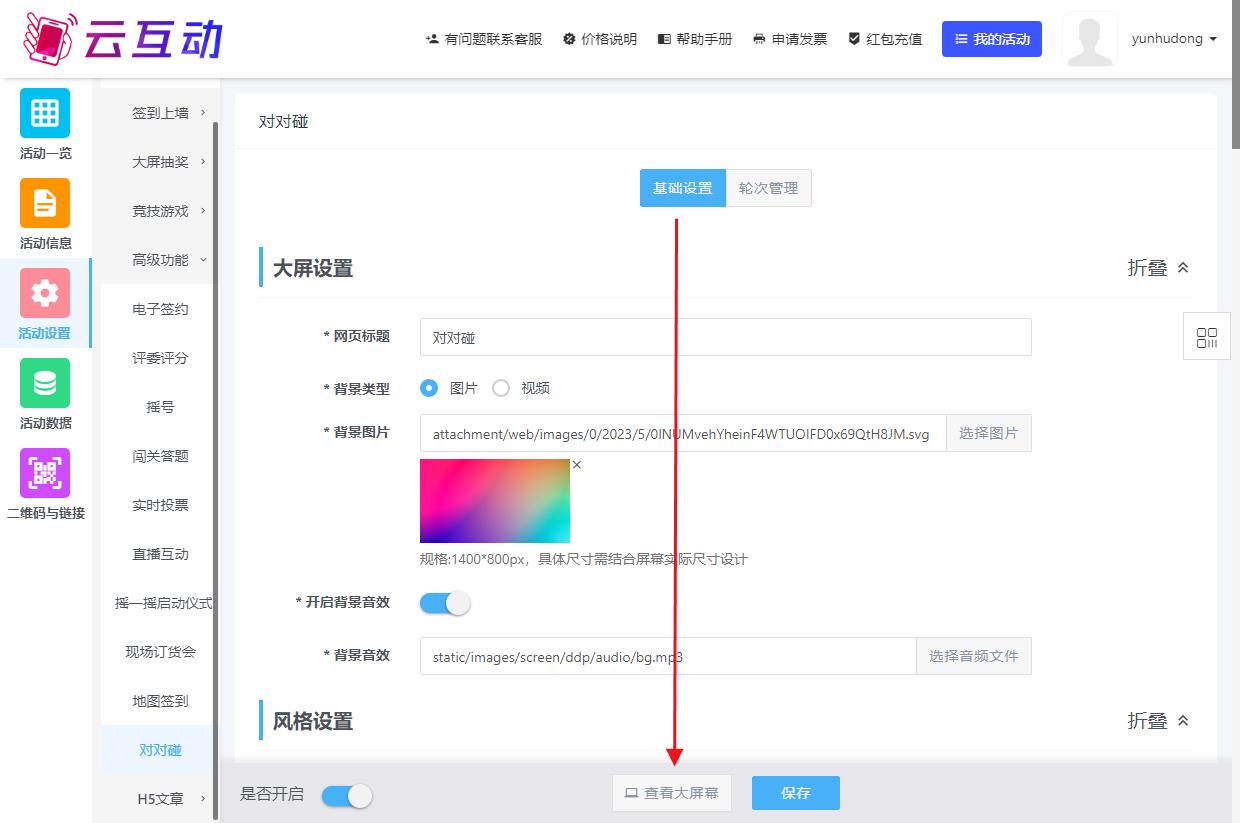Select the 活动设置 gear icon
The image size is (1240, 823).
click(45, 293)
